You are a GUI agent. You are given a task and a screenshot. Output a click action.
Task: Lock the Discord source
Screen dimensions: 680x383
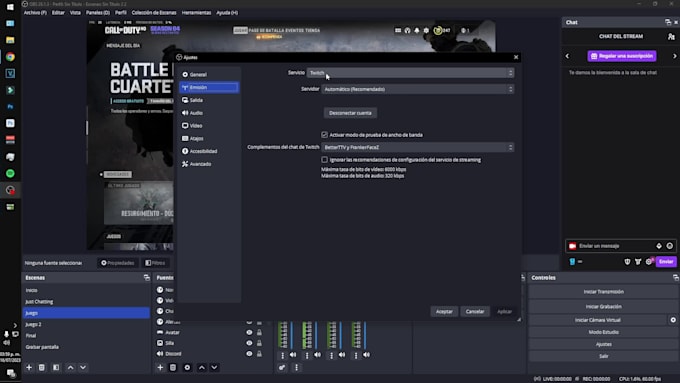point(259,354)
